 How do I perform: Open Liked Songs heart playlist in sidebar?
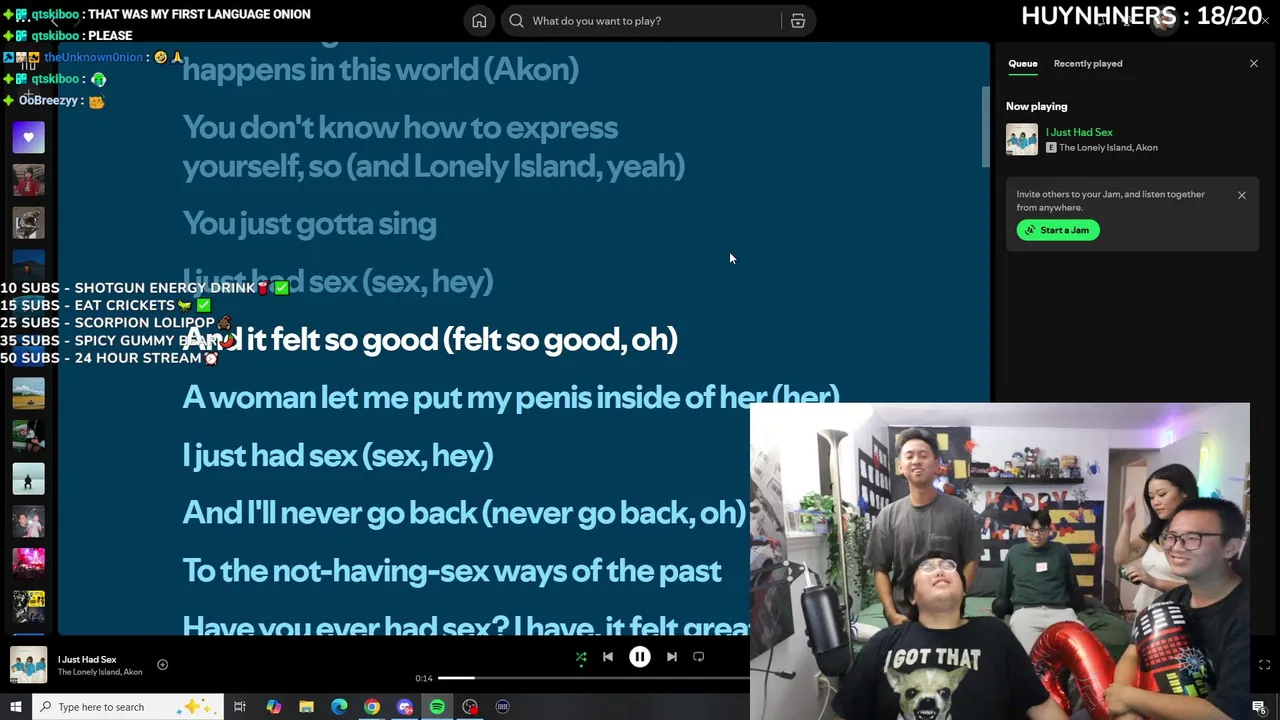click(28, 137)
